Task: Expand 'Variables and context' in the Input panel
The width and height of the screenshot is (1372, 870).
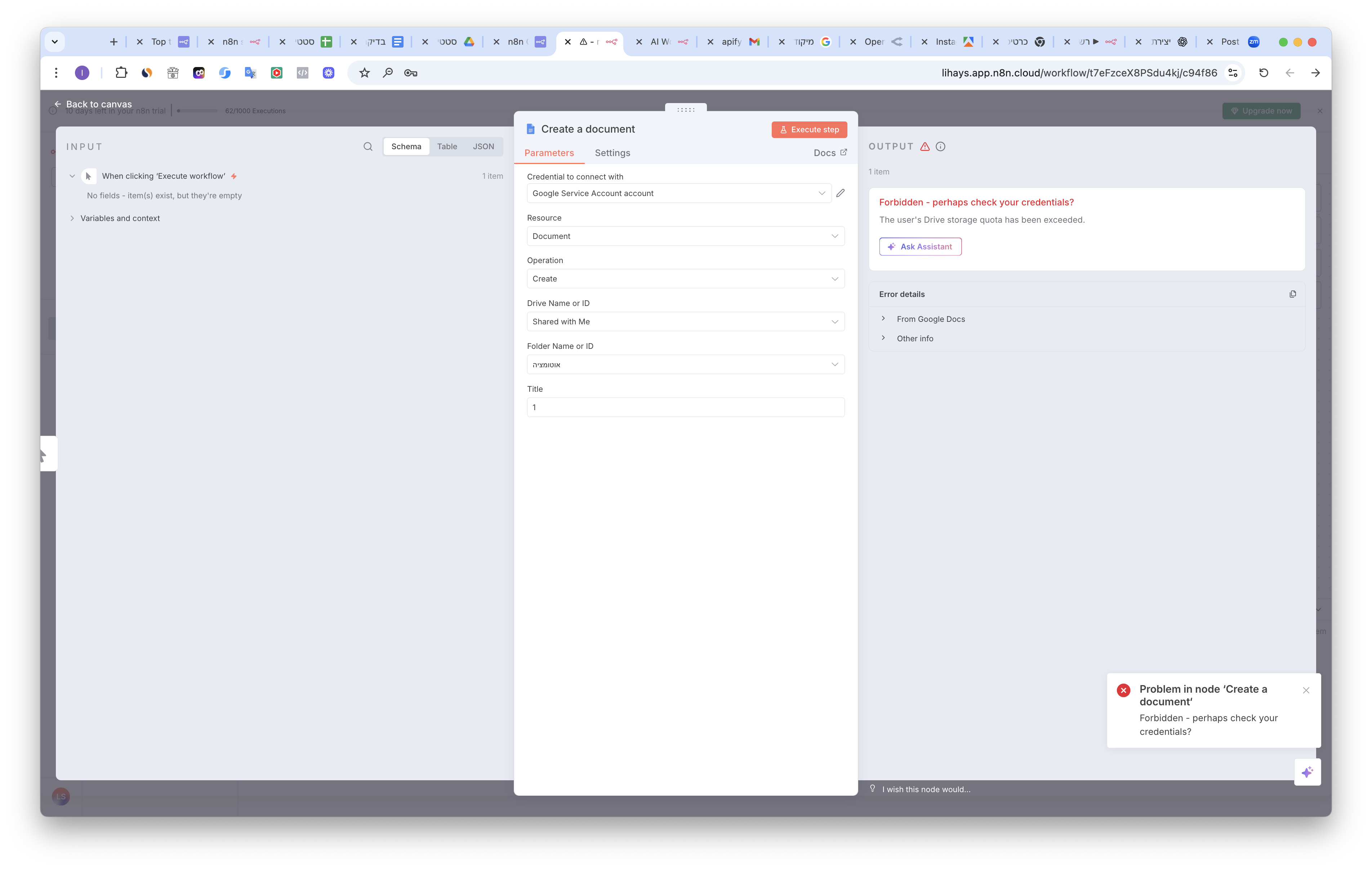Action: click(120, 218)
